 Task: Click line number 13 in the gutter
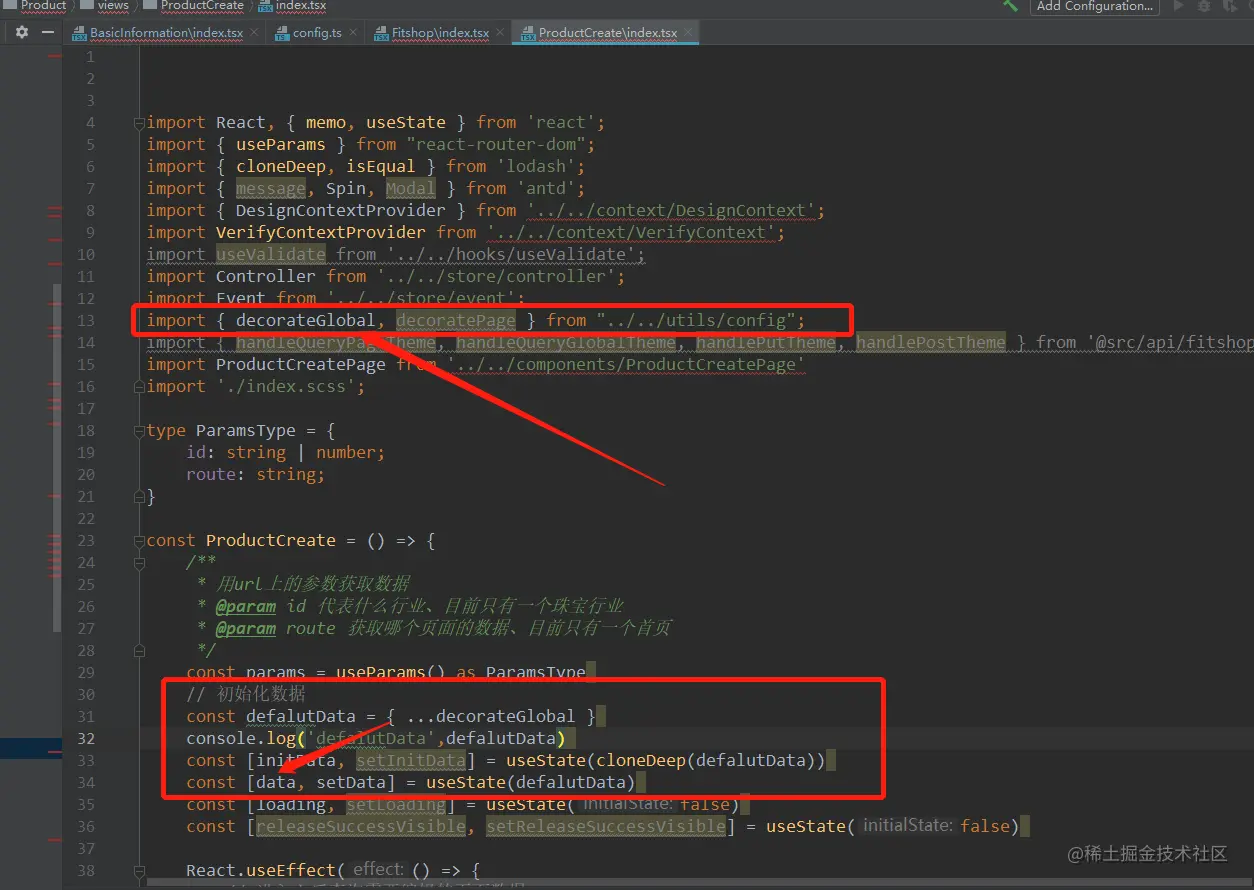coord(86,320)
